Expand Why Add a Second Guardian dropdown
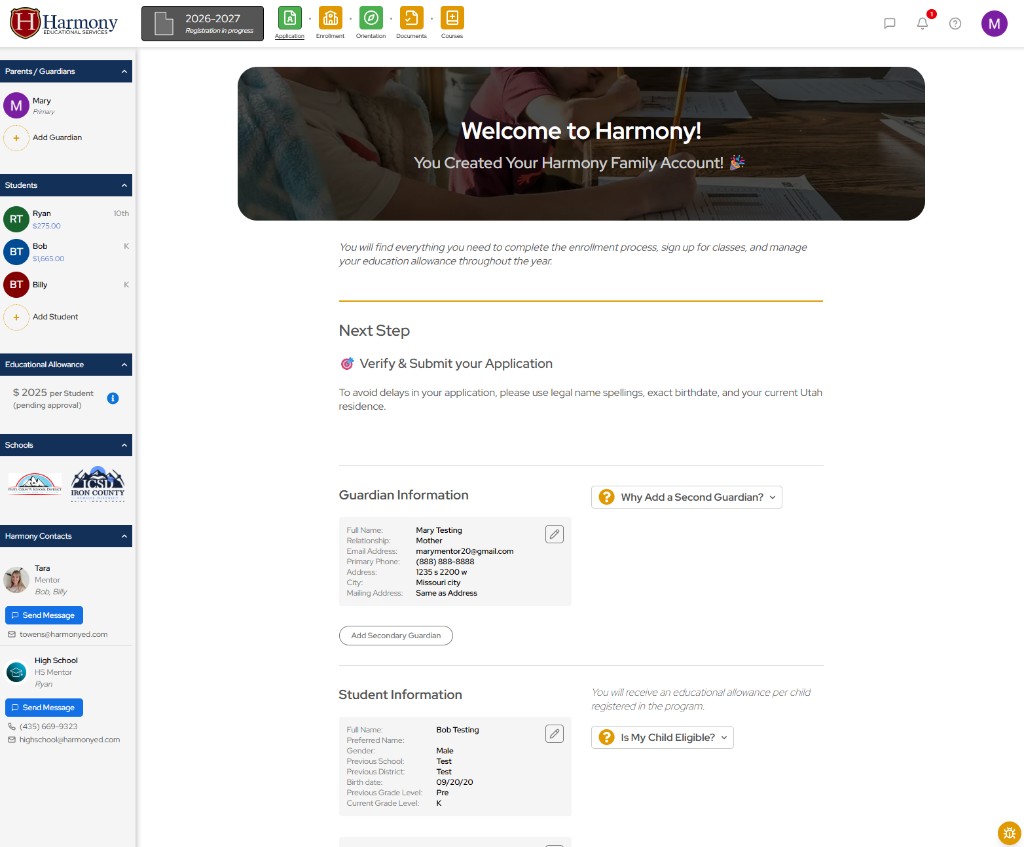This screenshot has width=1024, height=847. [686, 497]
